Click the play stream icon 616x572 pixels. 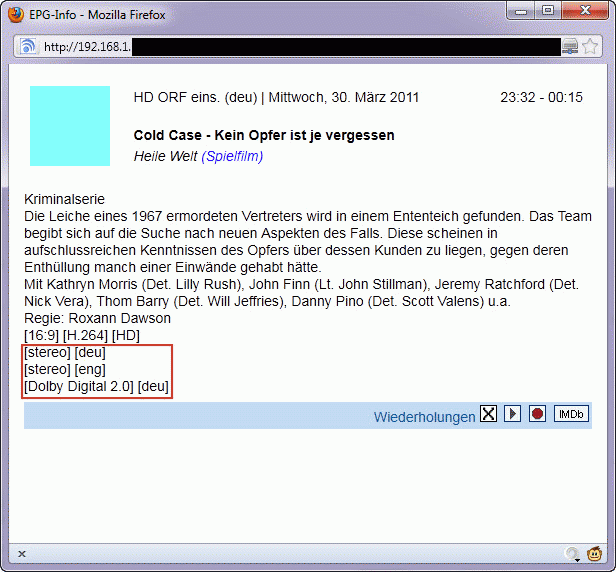[x=512, y=414]
